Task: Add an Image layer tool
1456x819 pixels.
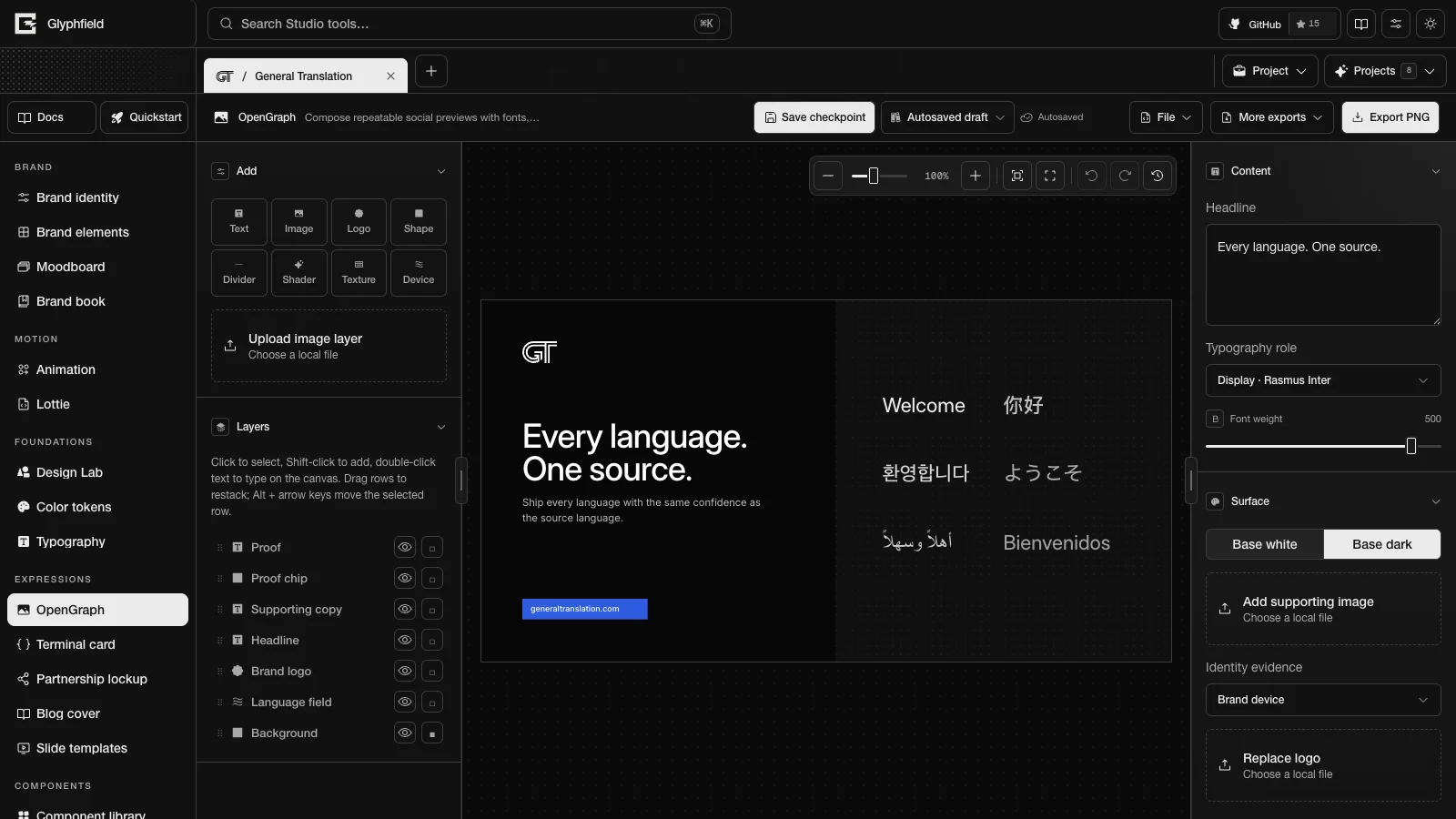Action: click(298, 222)
